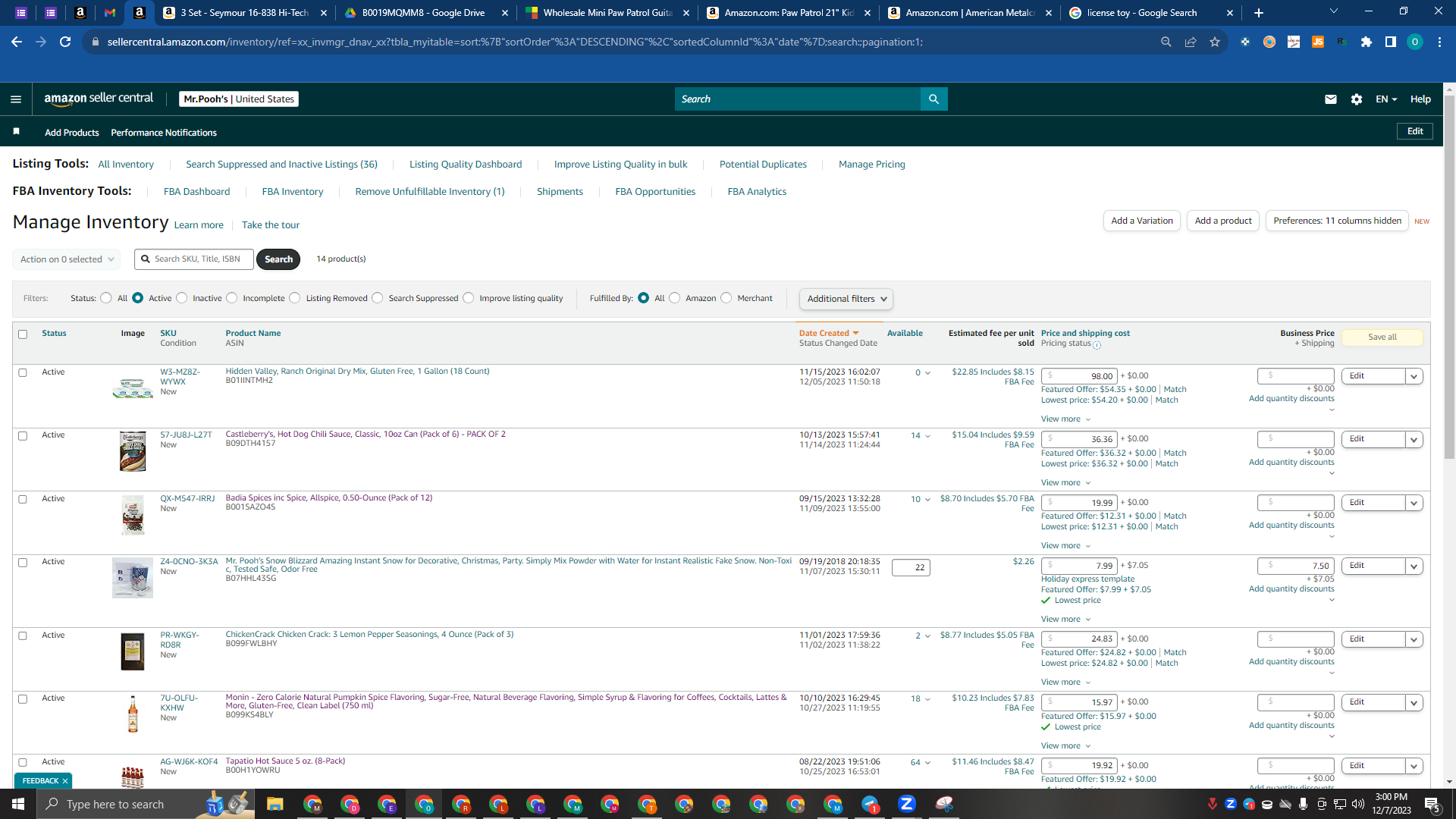Open the Chrome three-dot menu

tap(1439, 42)
